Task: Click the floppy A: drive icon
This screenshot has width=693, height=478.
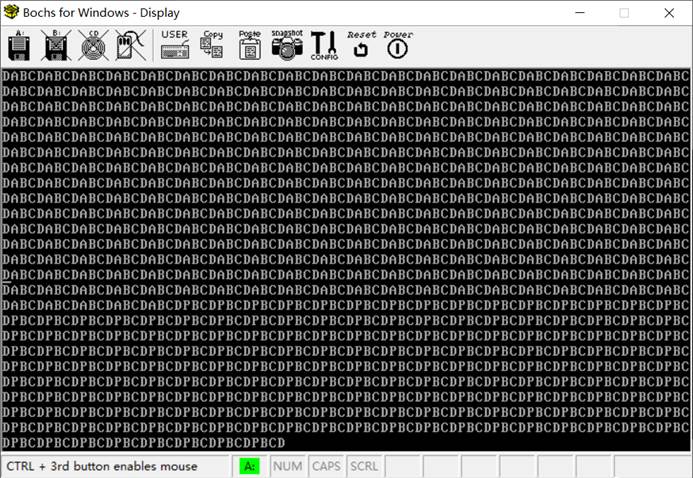Action: 19,45
